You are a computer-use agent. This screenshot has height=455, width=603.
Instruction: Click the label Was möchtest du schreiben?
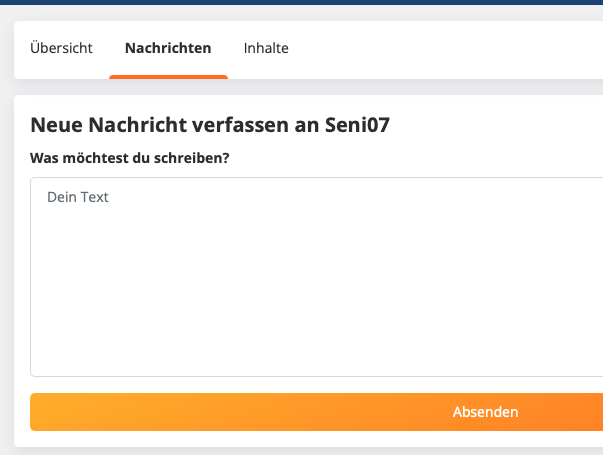pos(130,158)
